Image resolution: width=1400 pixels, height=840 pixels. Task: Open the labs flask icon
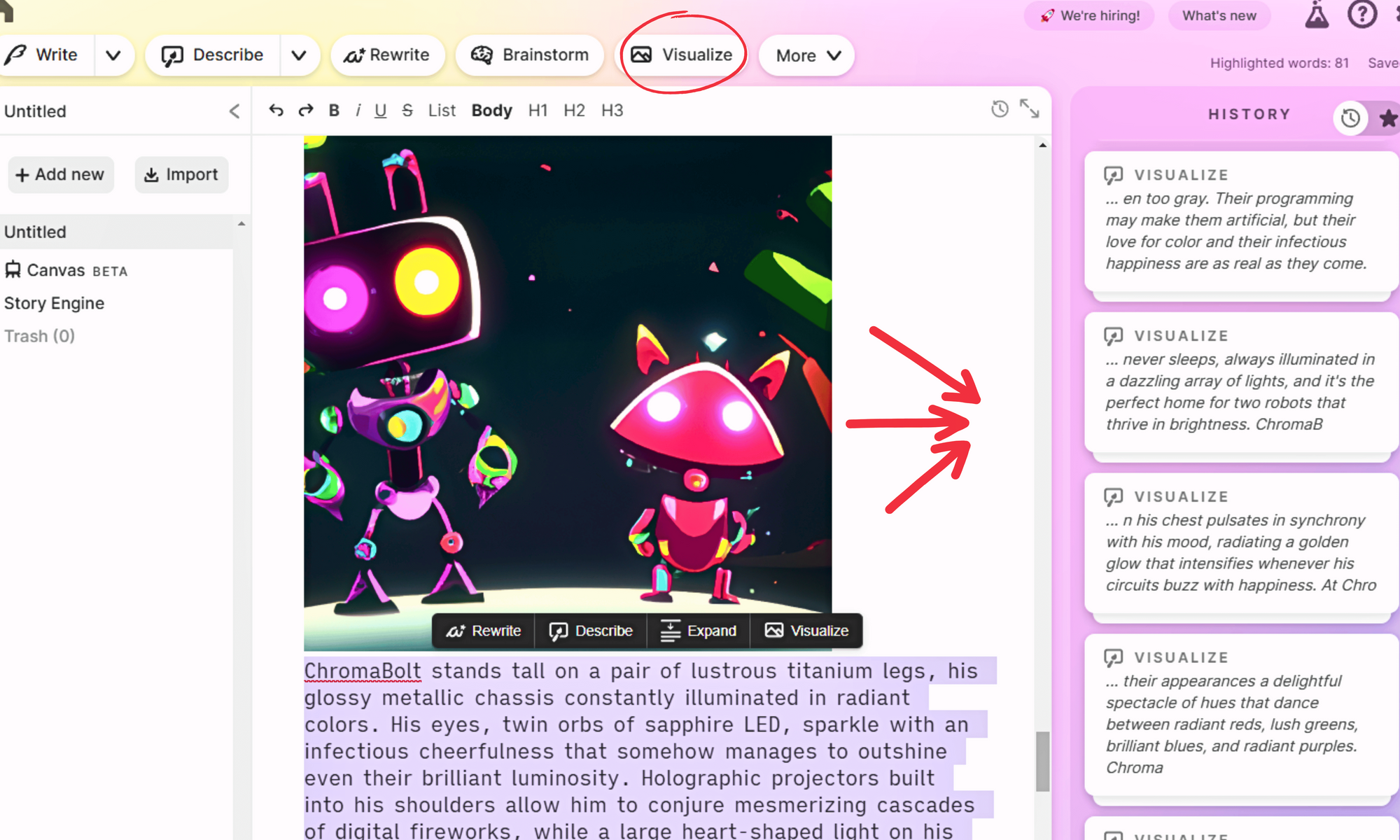pos(1317,15)
